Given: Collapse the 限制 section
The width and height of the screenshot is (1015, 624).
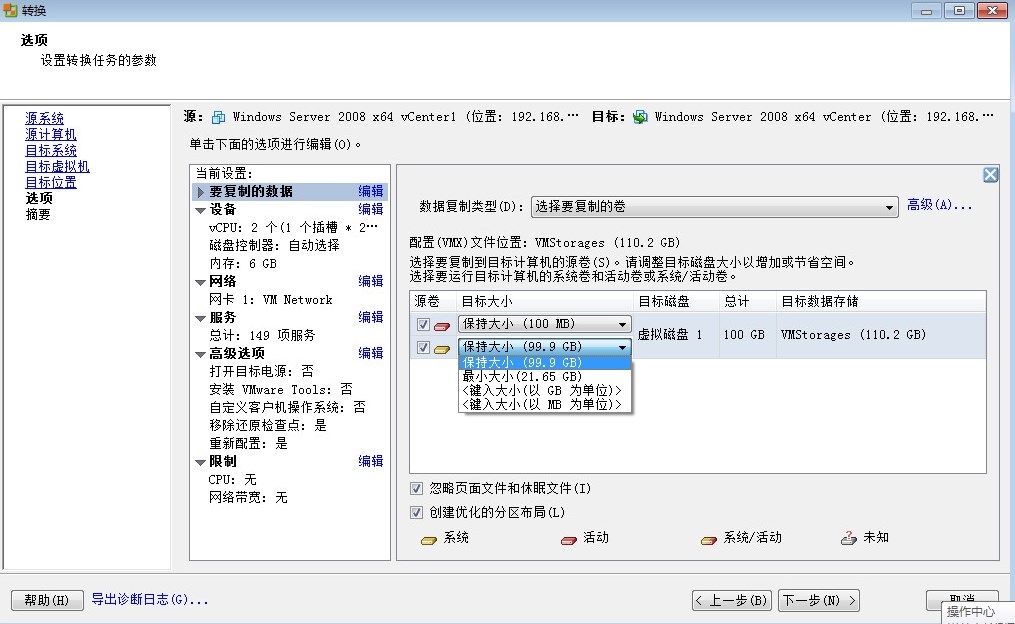Looking at the screenshot, I should point(201,462).
